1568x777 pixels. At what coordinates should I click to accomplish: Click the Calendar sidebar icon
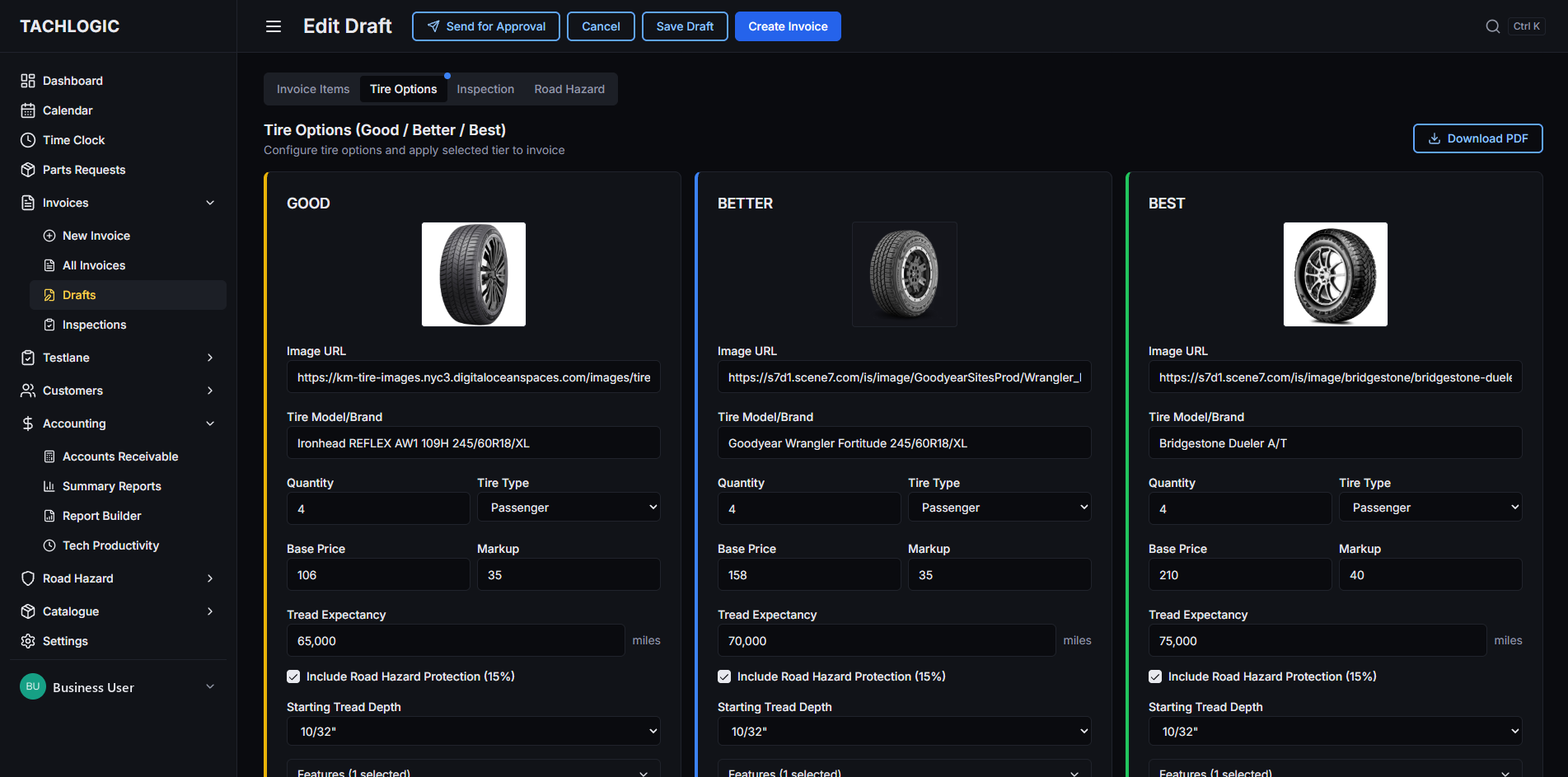tap(28, 110)
